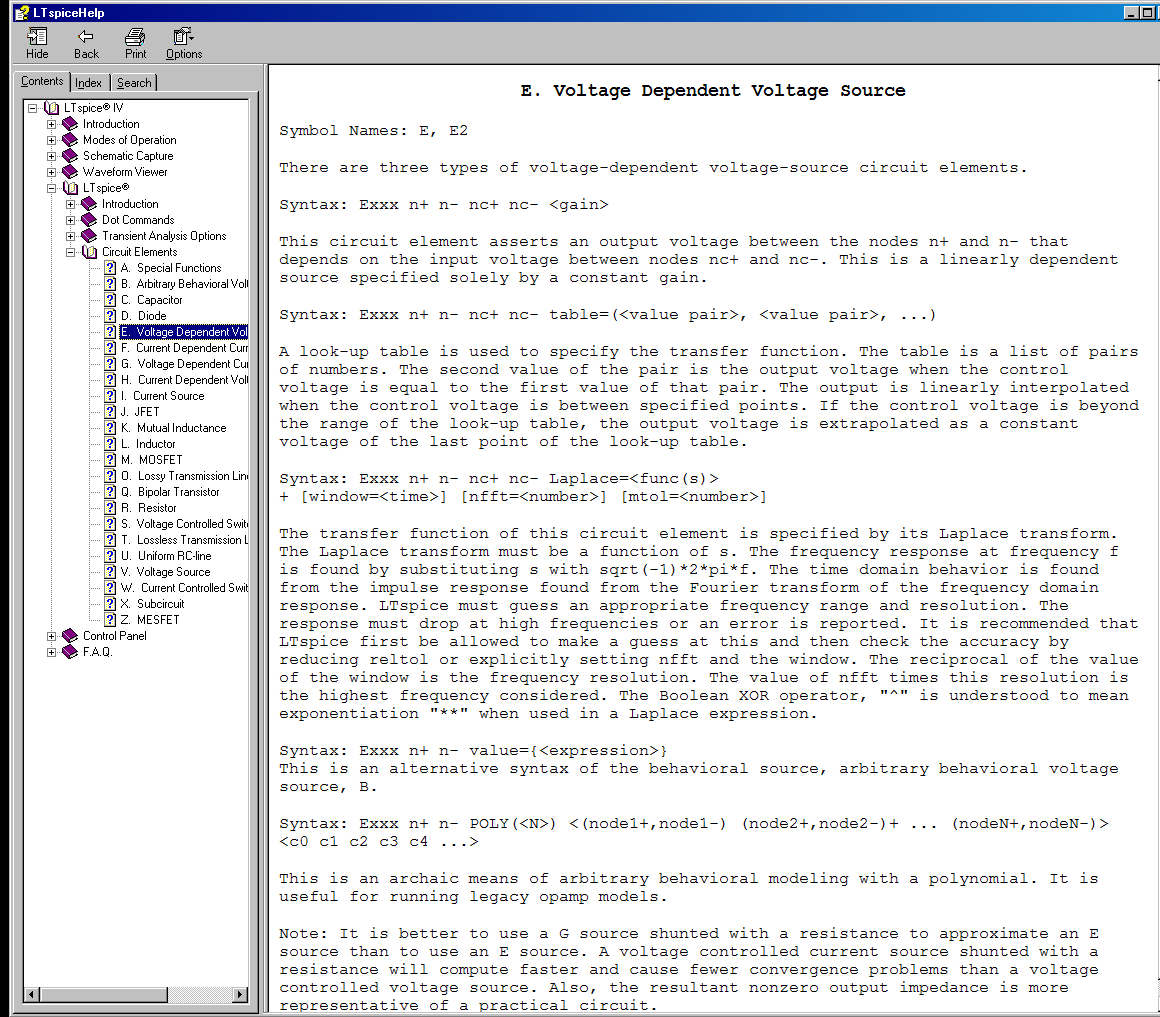Click the Resistor topic page icon
Viewport: 1160px width, 1017px height.
point(109,507)
